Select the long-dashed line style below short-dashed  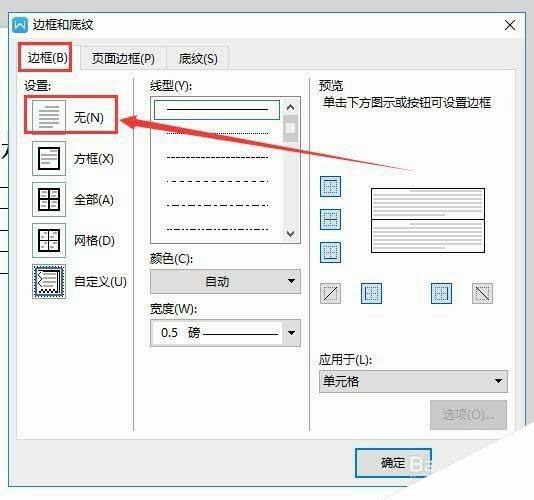(217, 181)
